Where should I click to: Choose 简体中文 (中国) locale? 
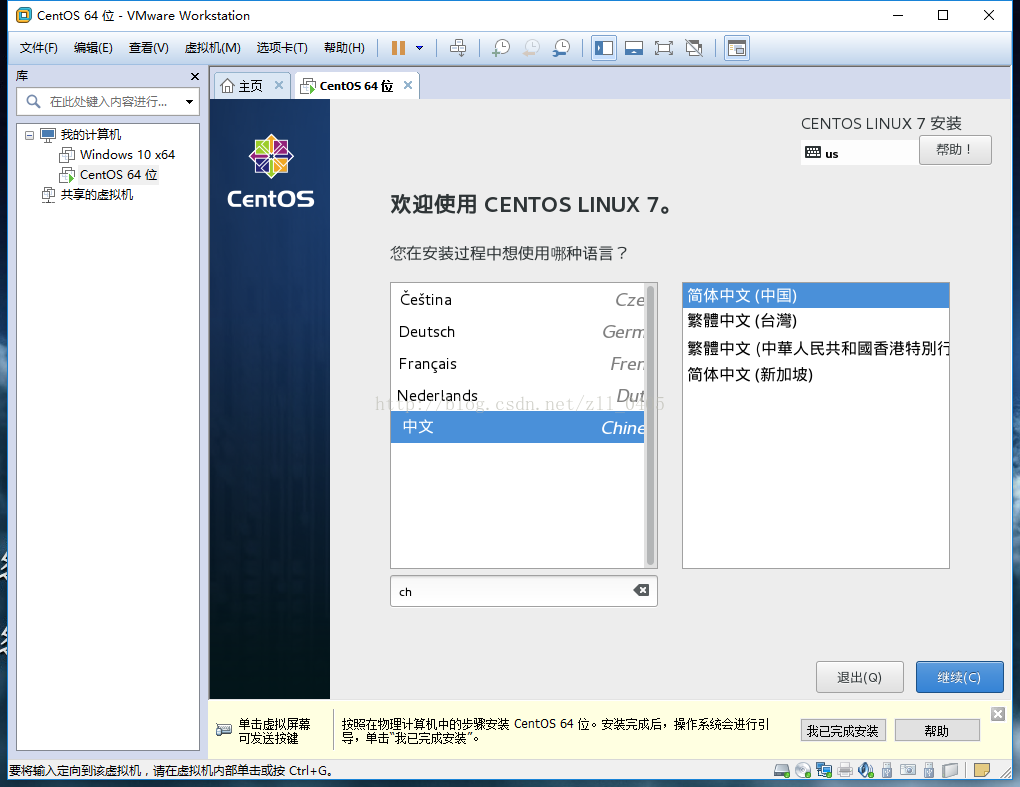pos(816,295)
